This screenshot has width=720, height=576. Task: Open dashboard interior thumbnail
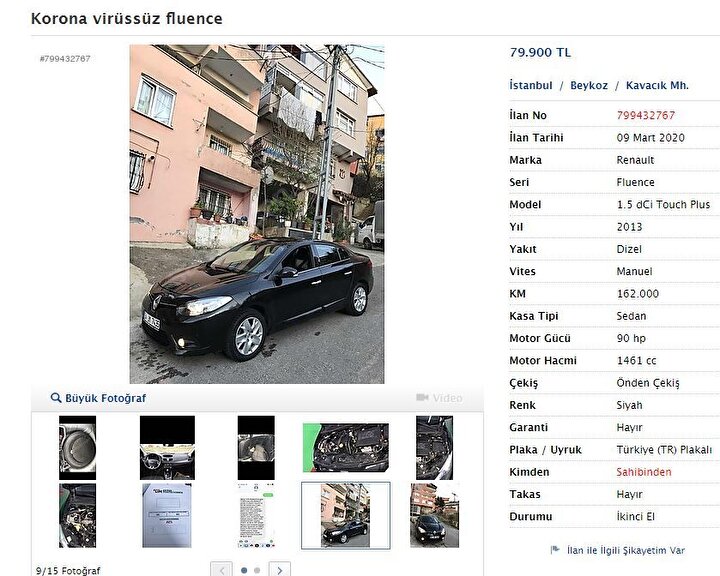167,448
